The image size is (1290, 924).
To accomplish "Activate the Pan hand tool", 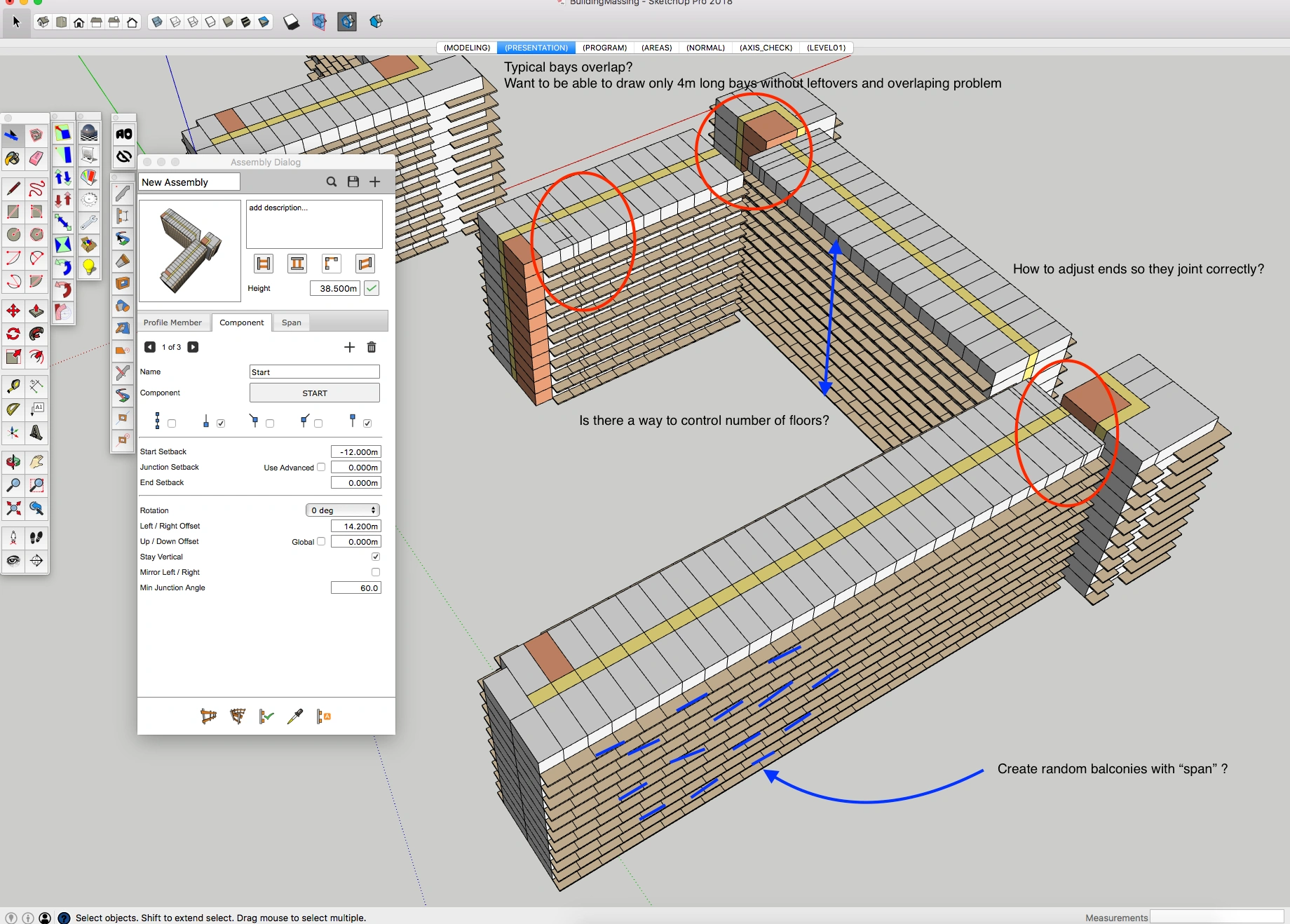I will click(36, 462).
